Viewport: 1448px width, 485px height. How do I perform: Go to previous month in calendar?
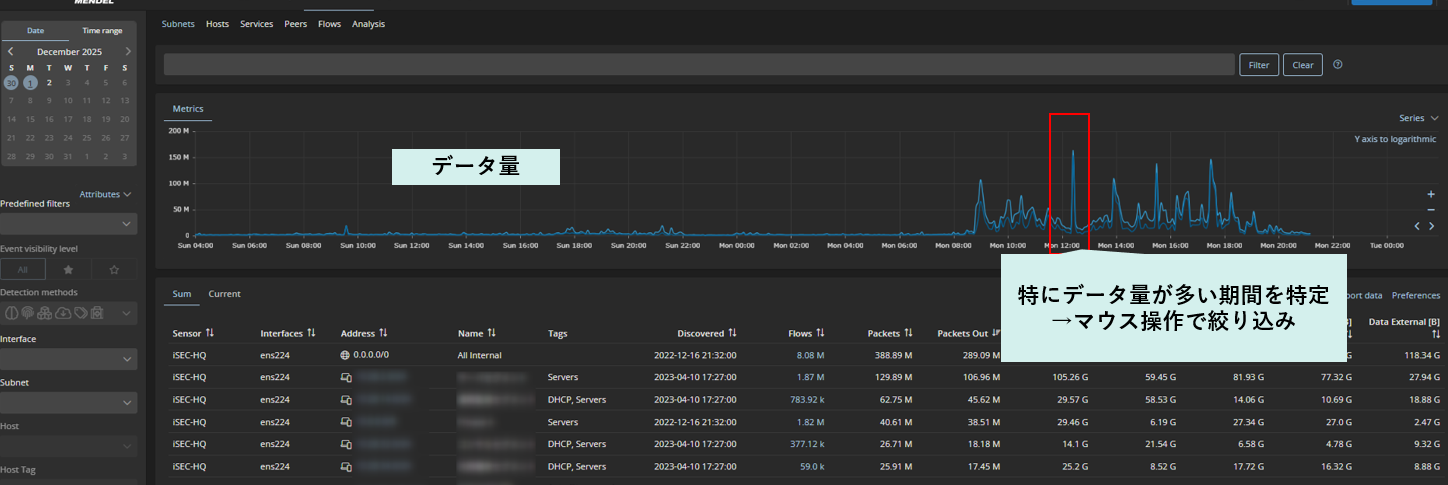pyautogui.click(x=11, y=51)
